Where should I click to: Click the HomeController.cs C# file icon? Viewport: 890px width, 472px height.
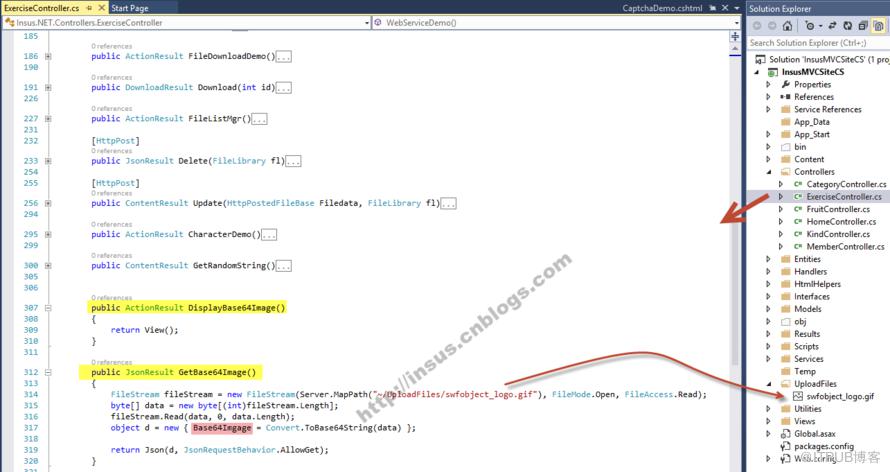(798, 222)
